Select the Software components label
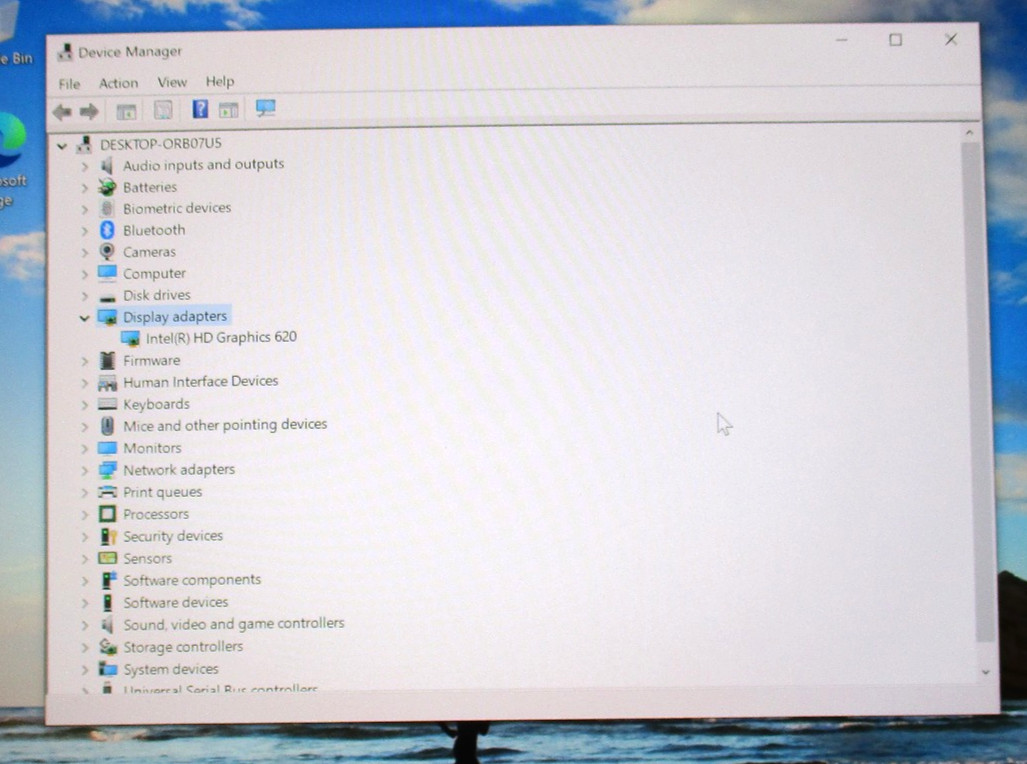1027x764 pixels. 192,580
